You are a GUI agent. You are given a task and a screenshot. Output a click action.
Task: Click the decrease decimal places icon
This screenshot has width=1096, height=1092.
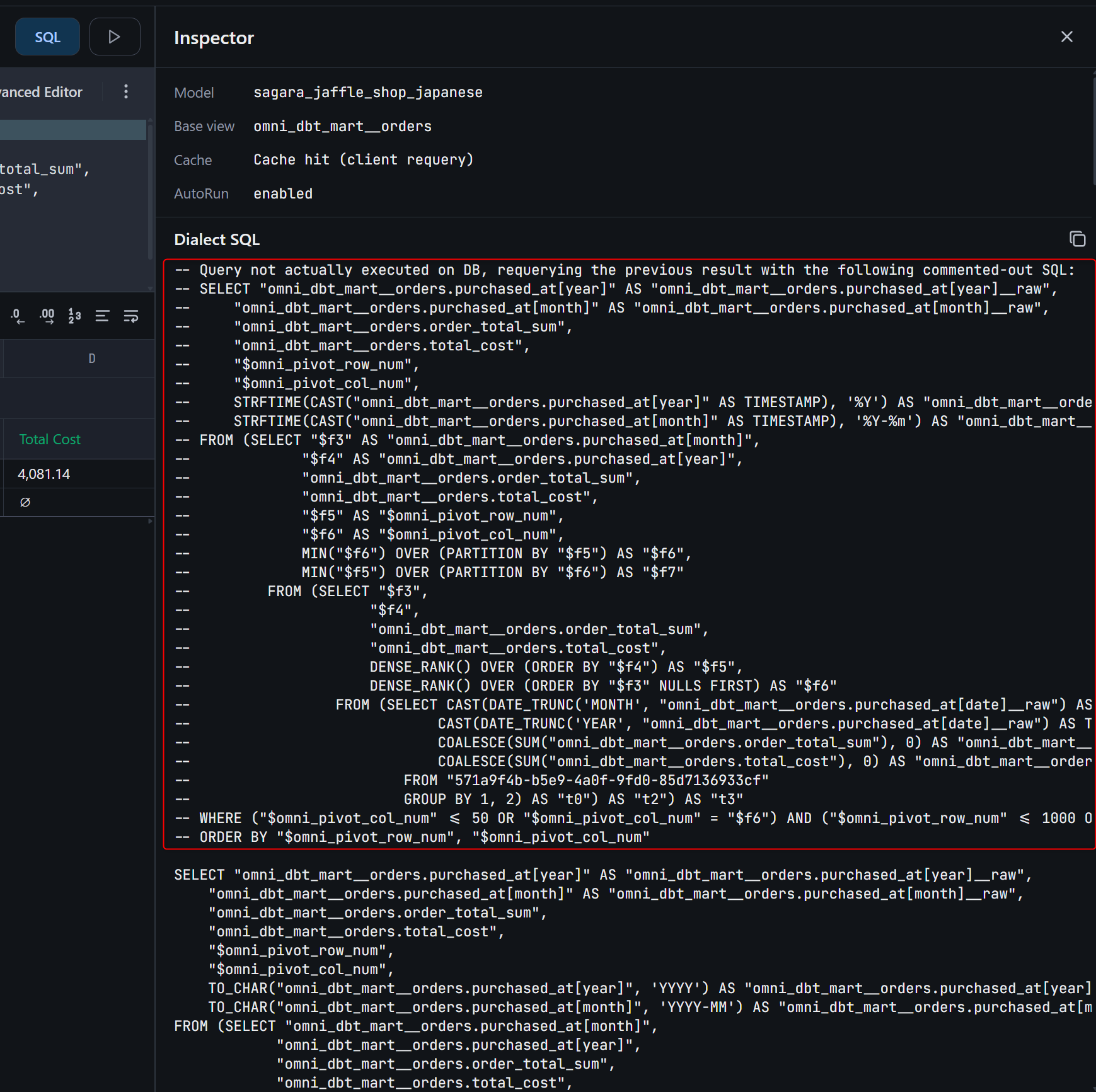point(18,316)
